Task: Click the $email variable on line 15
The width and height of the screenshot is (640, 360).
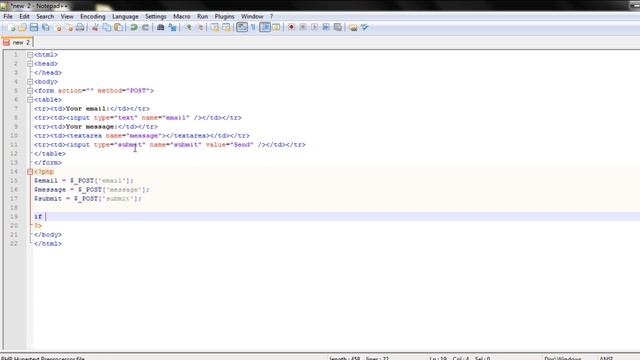Action: click(46, 180)
